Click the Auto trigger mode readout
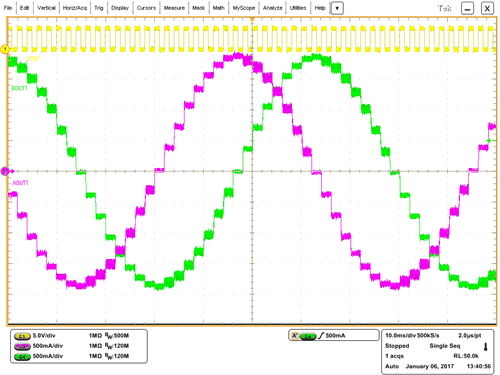The height and width of the screenshot is (375, 500). tap(392, 366)
